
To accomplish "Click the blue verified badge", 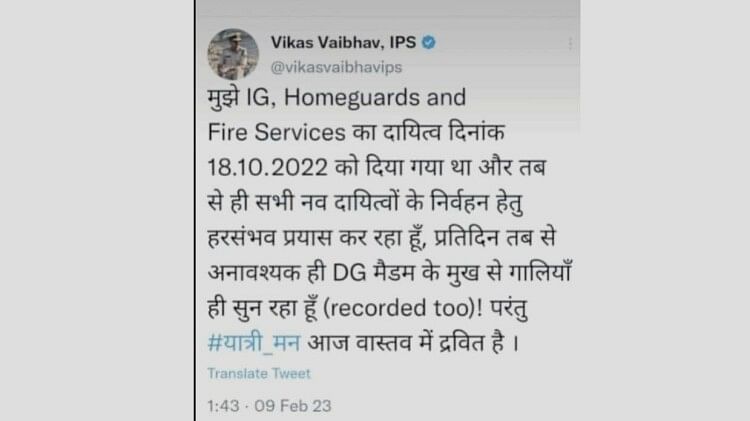I will (x=429, y=43).
